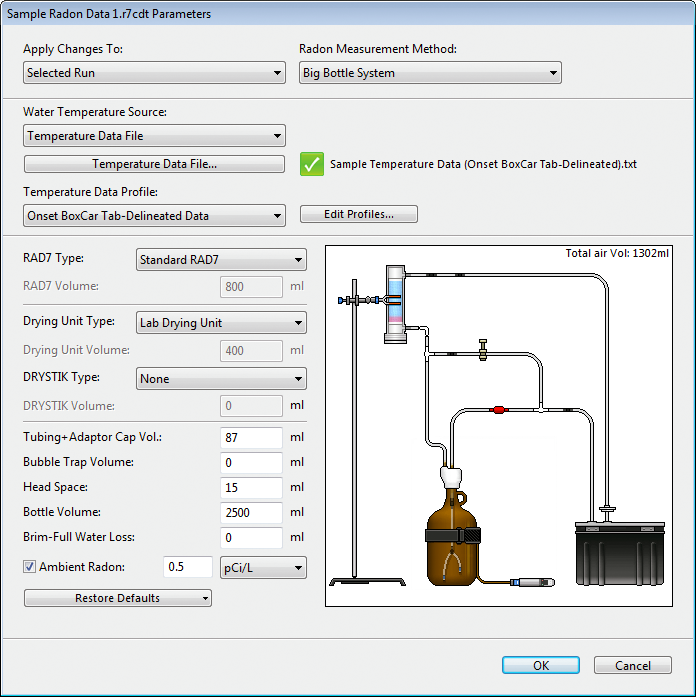This screenshot has width=696, height=697.
Task: Open the Radon Measurement Method dropdown
Action: 430,73
